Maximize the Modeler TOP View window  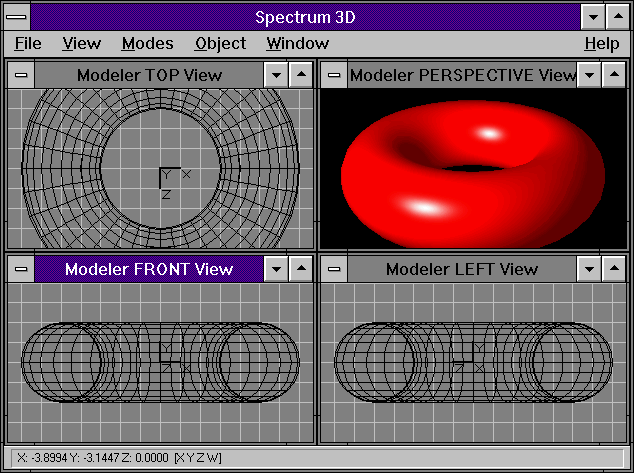point(300,75)
